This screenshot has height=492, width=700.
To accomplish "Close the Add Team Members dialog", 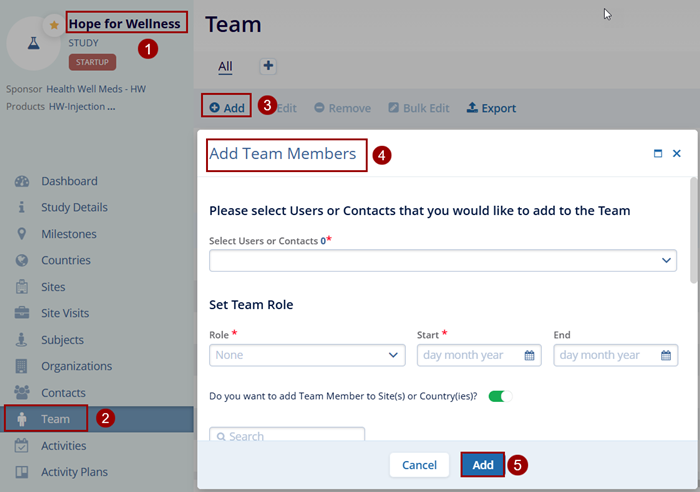I will [x=677, y=154].
